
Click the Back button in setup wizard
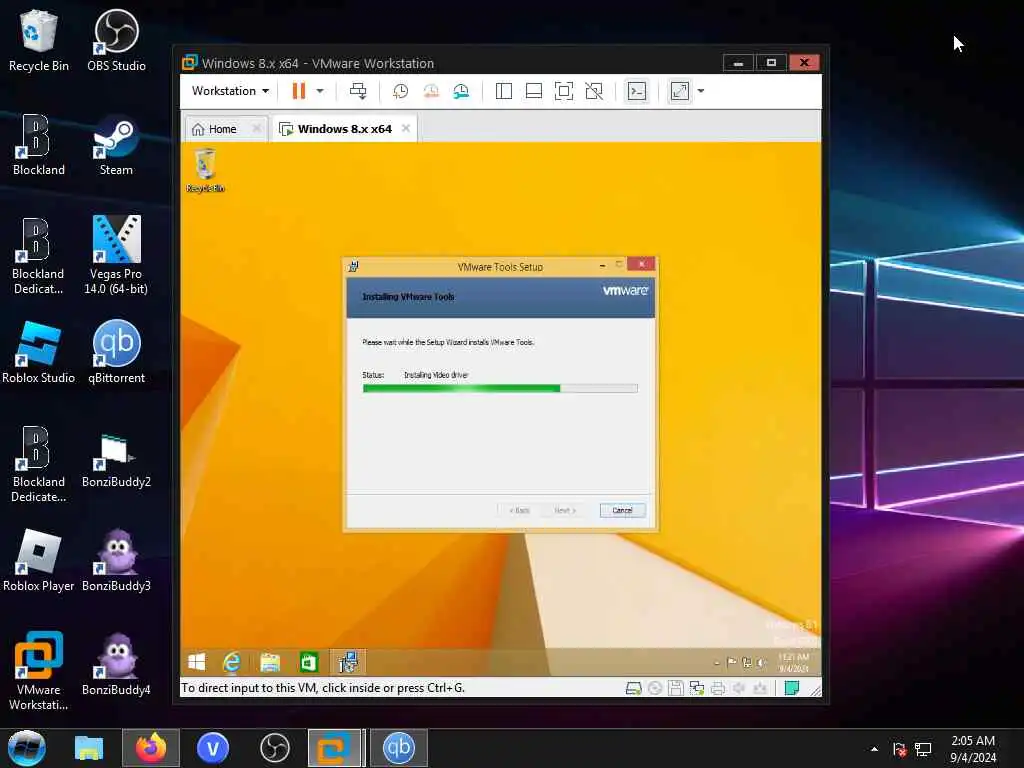520,510
